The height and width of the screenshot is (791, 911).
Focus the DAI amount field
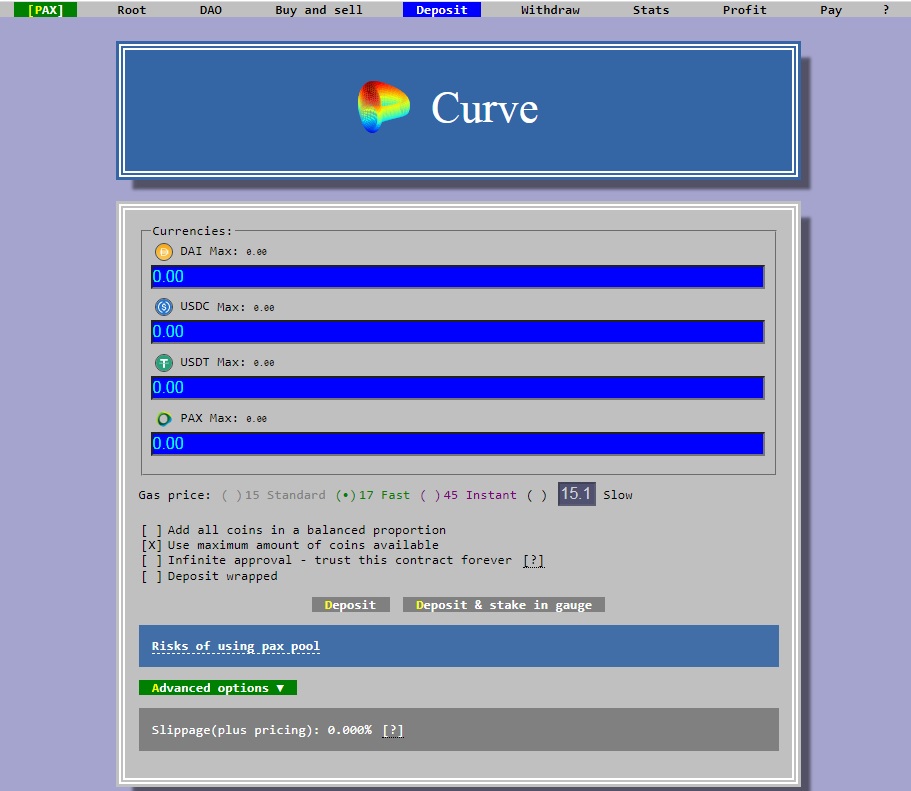[457, 277]
